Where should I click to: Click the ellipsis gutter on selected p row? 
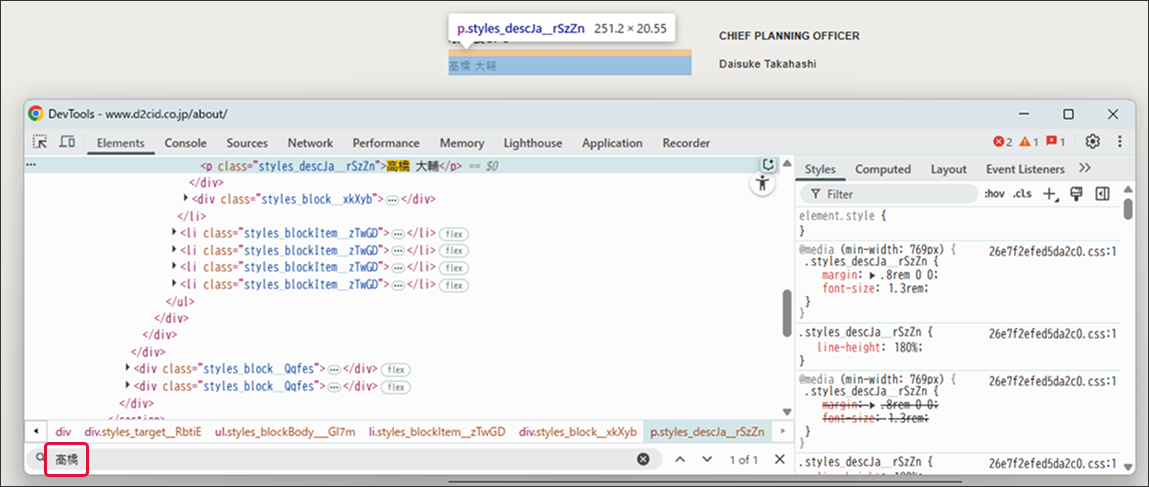[30, 166]
